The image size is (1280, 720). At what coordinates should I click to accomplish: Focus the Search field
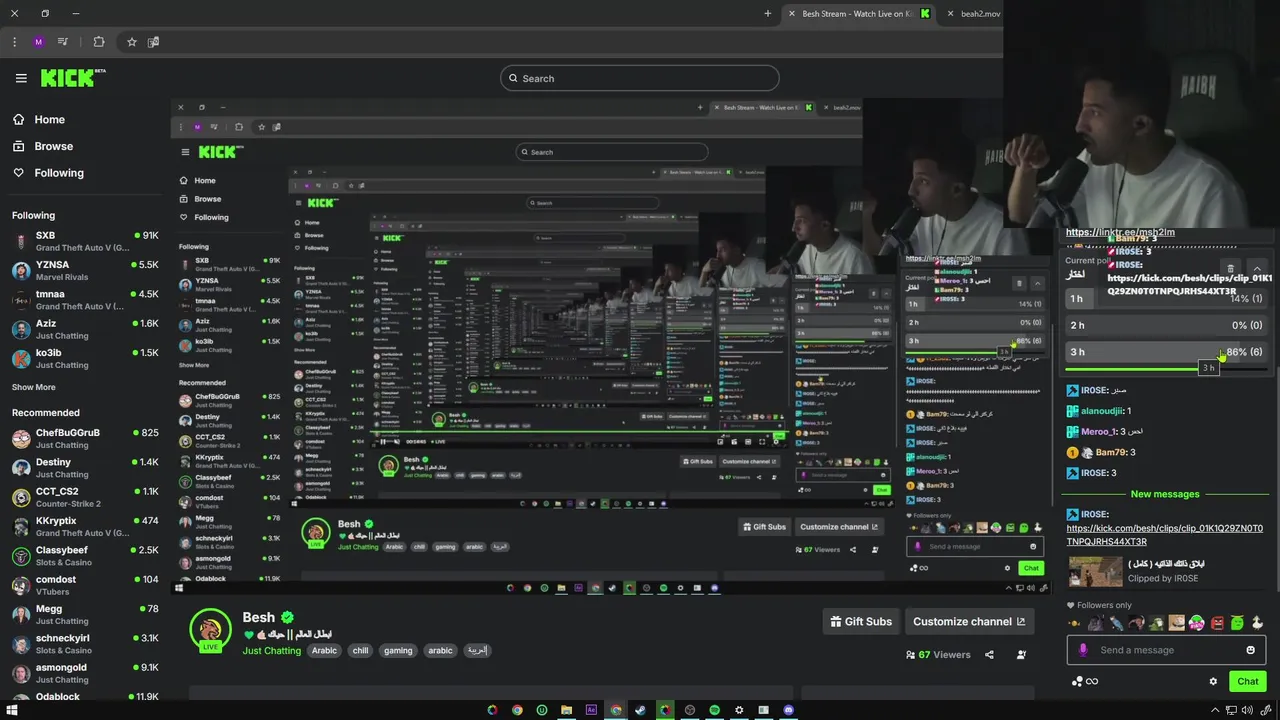pyautogui.click(x=640, y=78)
